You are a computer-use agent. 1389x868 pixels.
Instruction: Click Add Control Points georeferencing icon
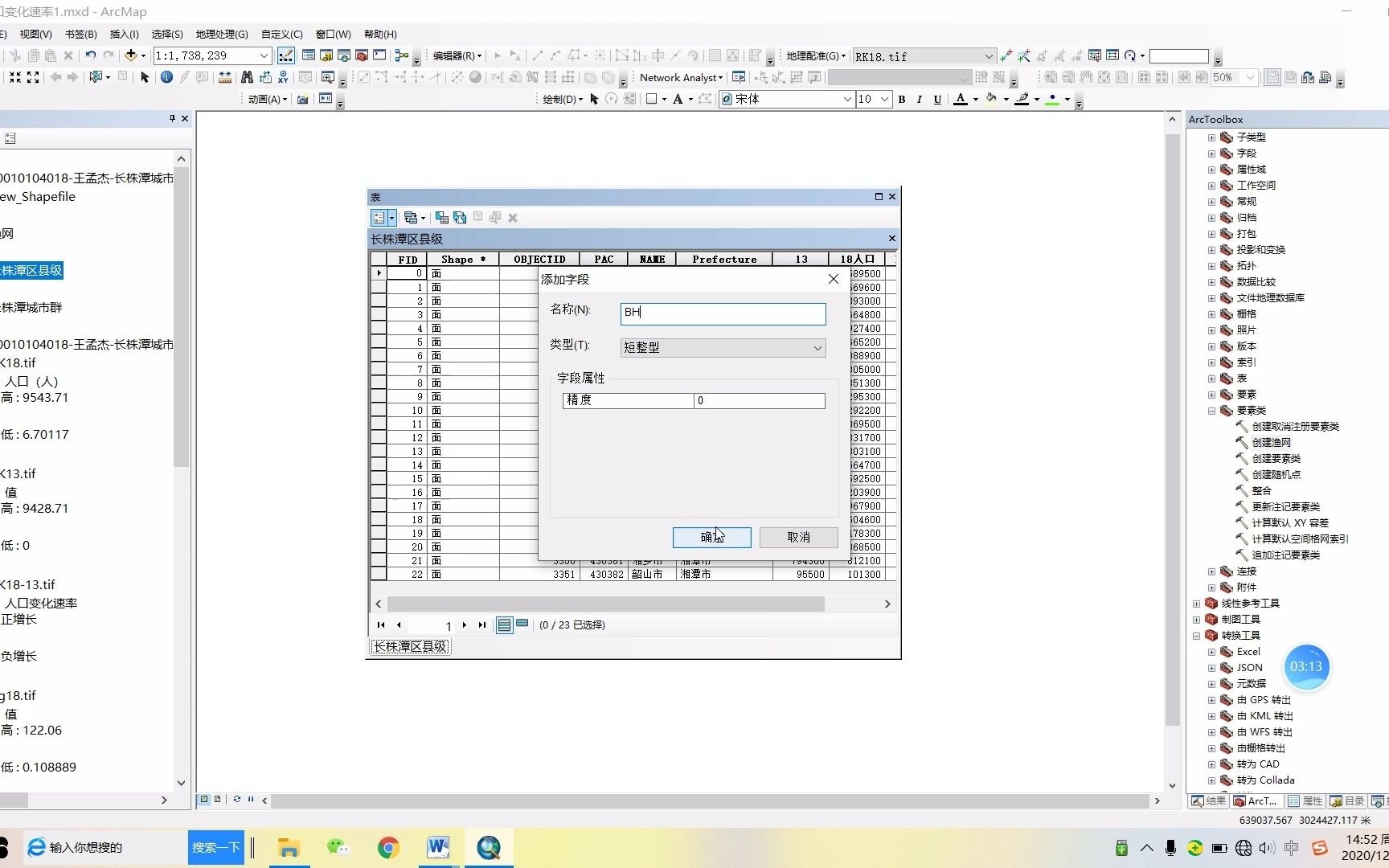pos(1006,55)
